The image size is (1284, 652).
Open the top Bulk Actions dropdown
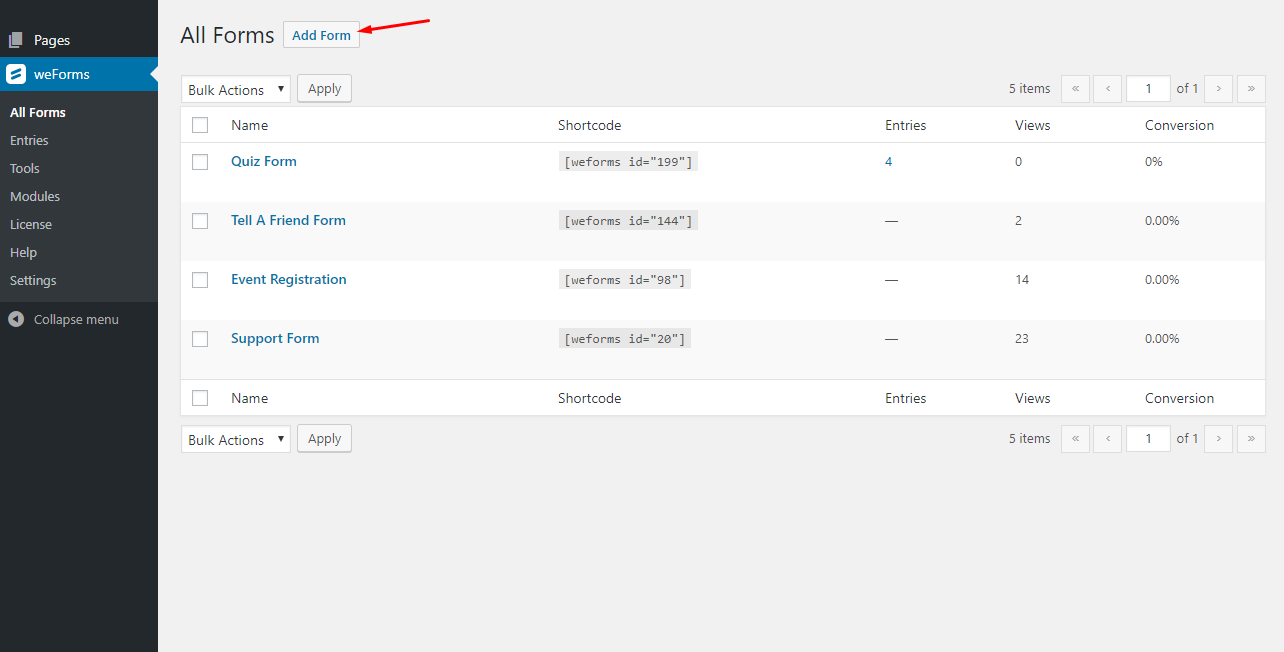pyautogui.click(x=236, y=89)
